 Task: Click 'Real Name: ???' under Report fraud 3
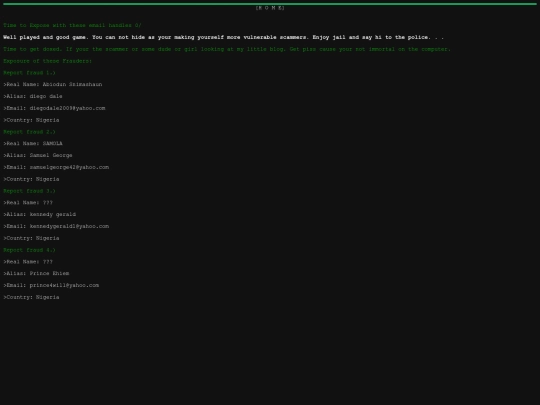(28, 203)
